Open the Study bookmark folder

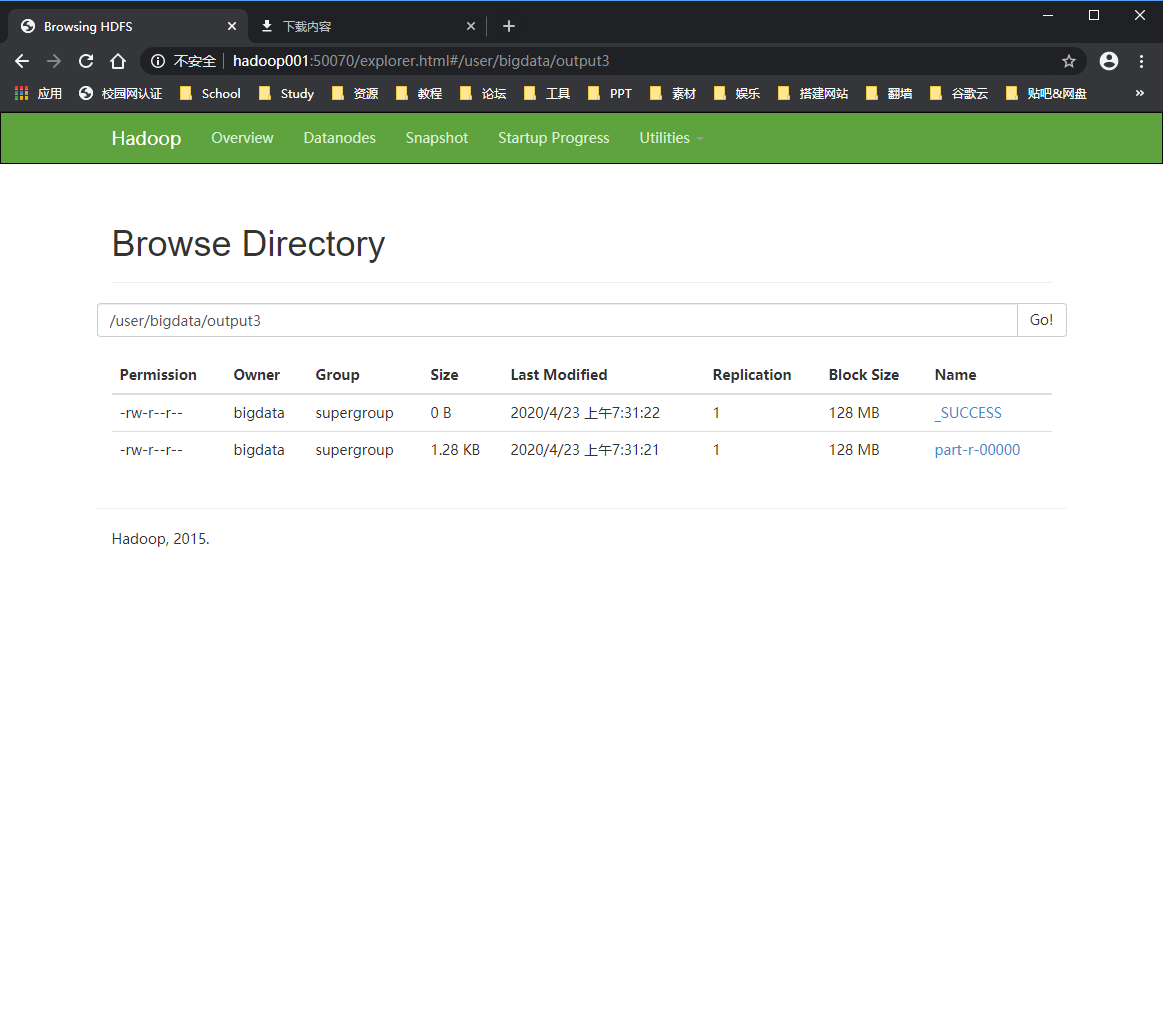(287, 93)
